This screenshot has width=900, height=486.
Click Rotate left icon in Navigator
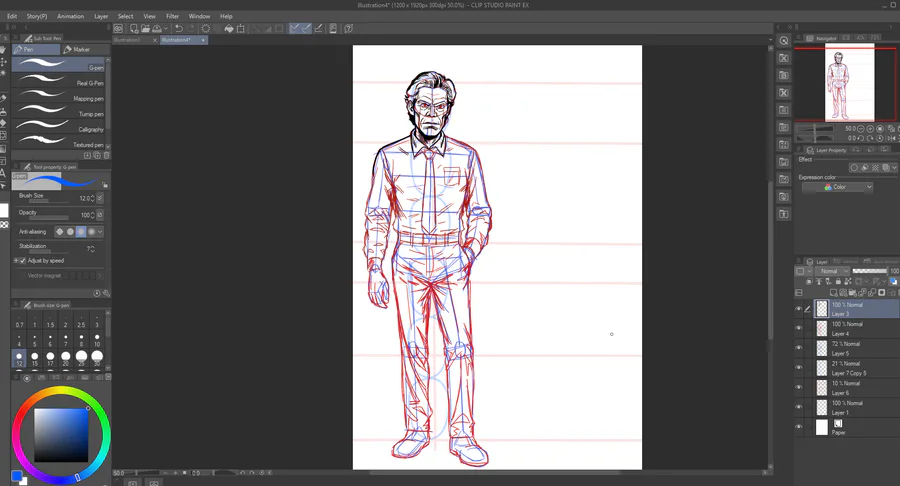(860, 138)
